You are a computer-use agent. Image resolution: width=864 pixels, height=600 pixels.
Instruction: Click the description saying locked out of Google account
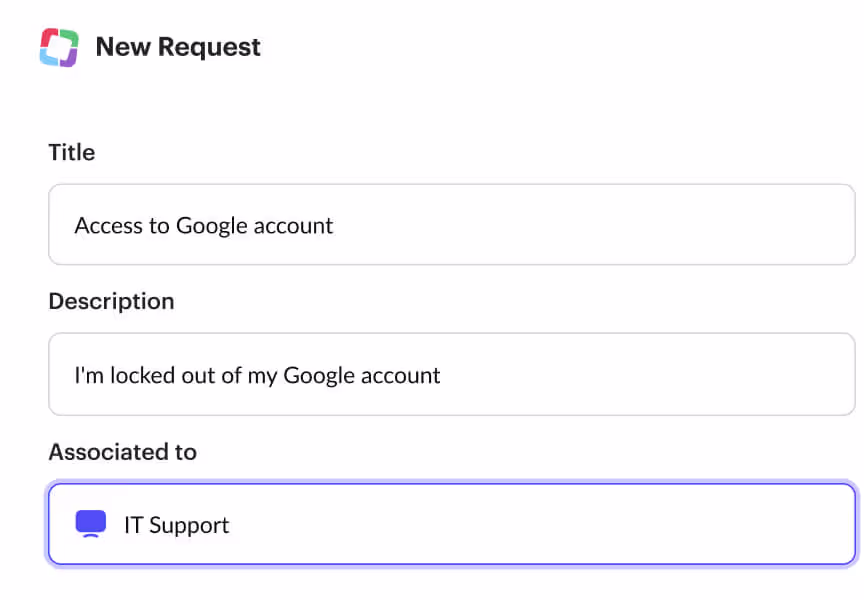256,375
